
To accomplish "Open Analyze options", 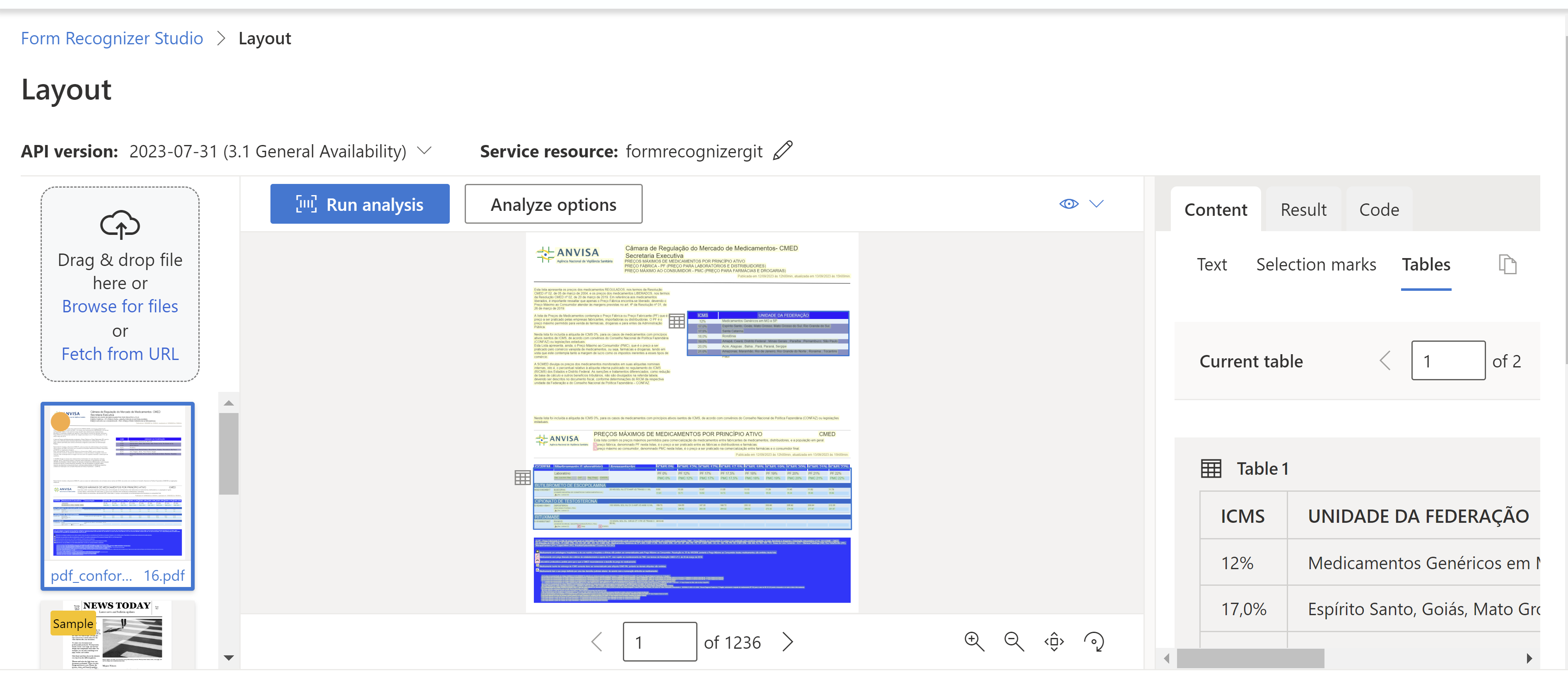I will point(553,205).
